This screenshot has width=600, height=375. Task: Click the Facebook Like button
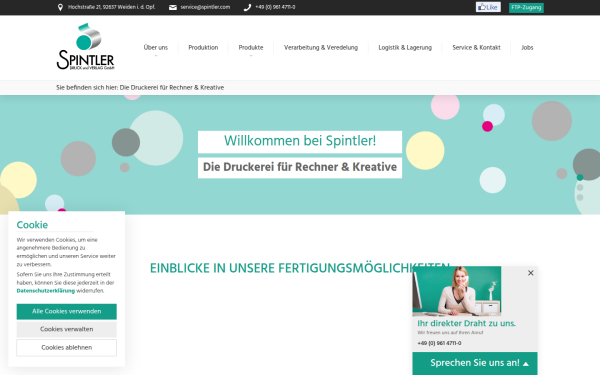click(x=488, y=7)
